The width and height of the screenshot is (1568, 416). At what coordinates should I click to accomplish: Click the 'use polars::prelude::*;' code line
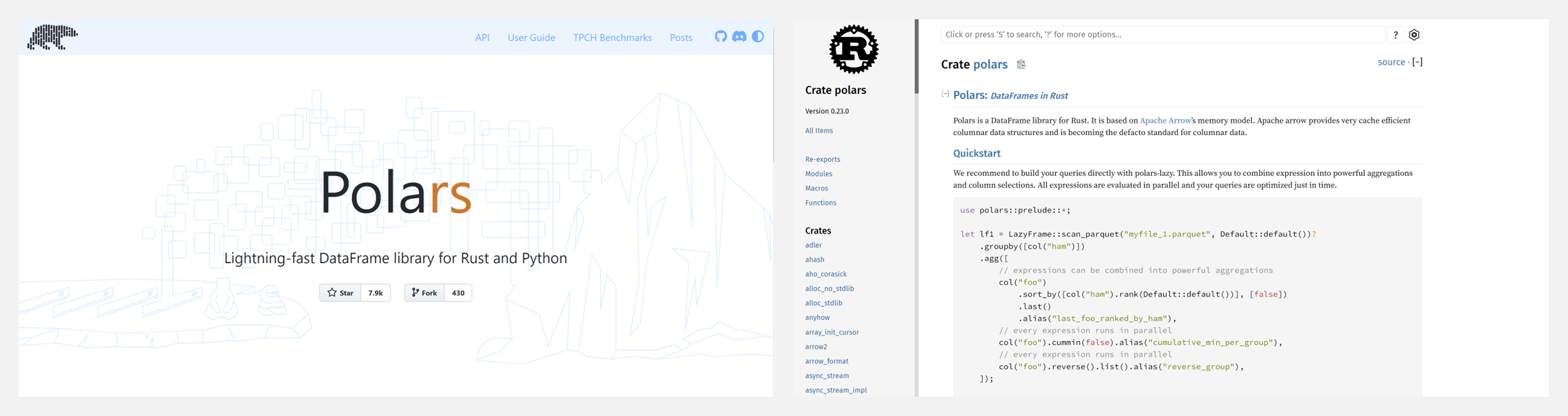point(1015,211)
